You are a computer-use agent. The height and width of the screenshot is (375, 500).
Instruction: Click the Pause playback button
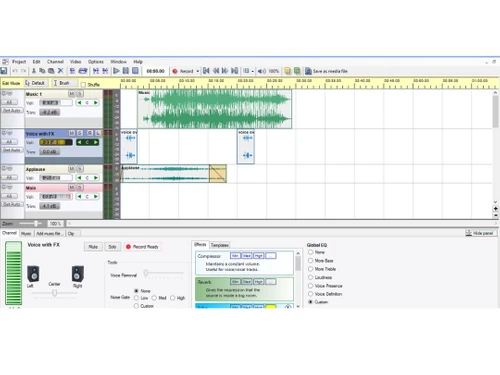coord(126,71)
